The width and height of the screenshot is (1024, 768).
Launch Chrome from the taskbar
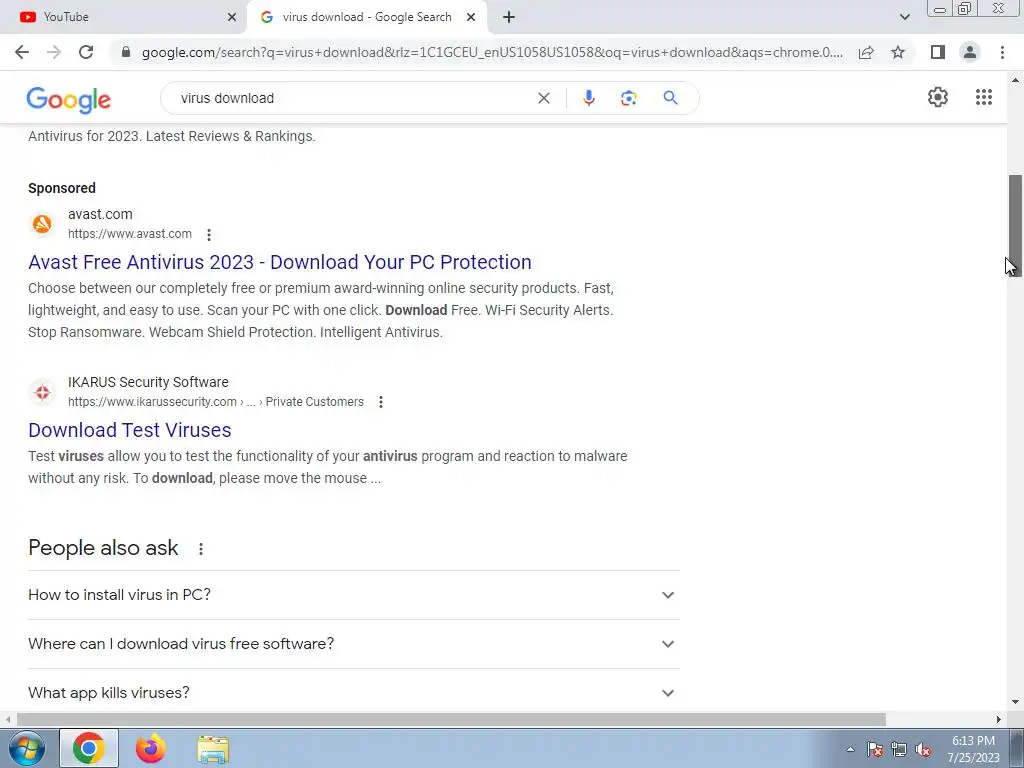tap(89, 748)
